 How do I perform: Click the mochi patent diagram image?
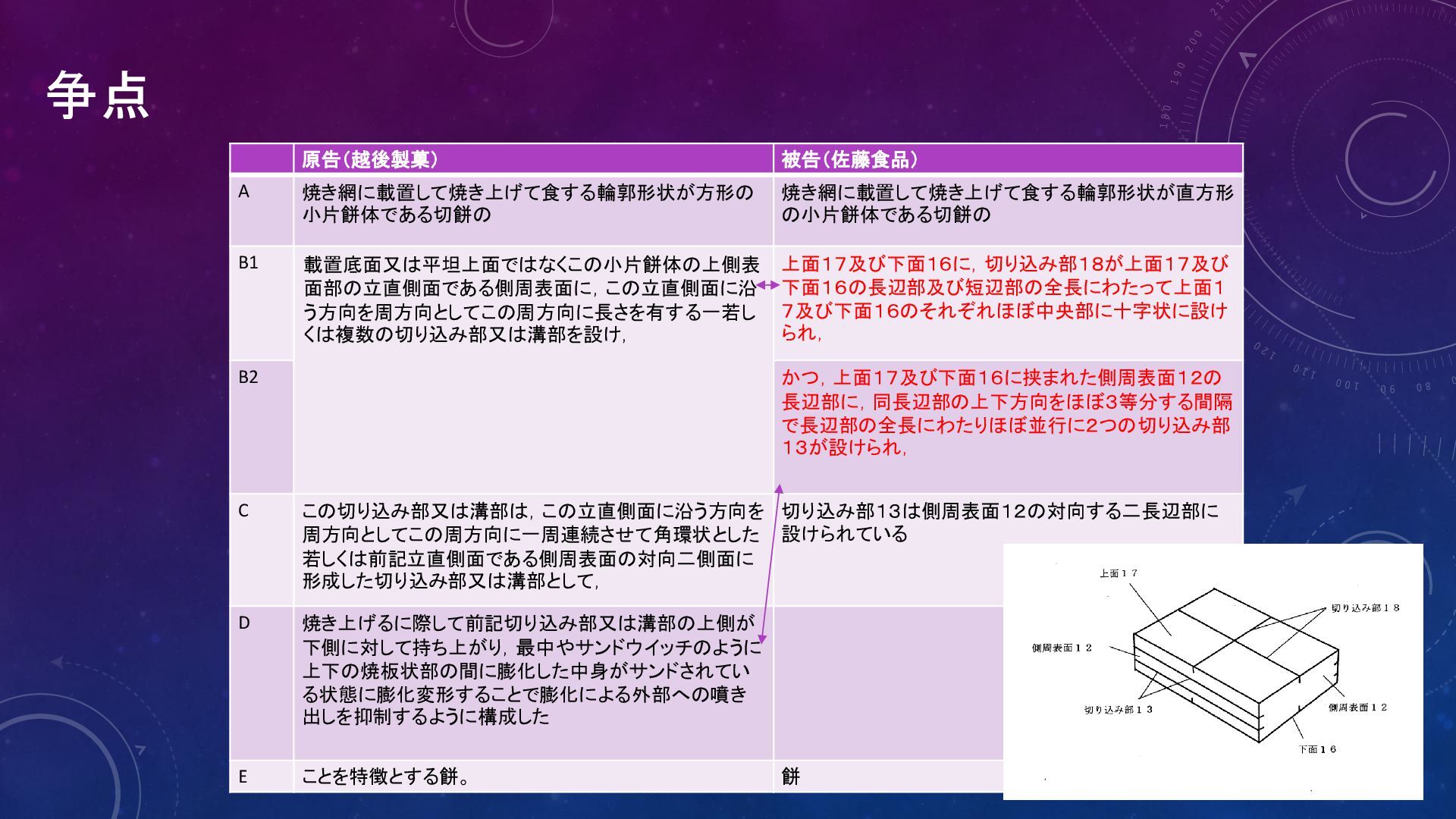1212,671
